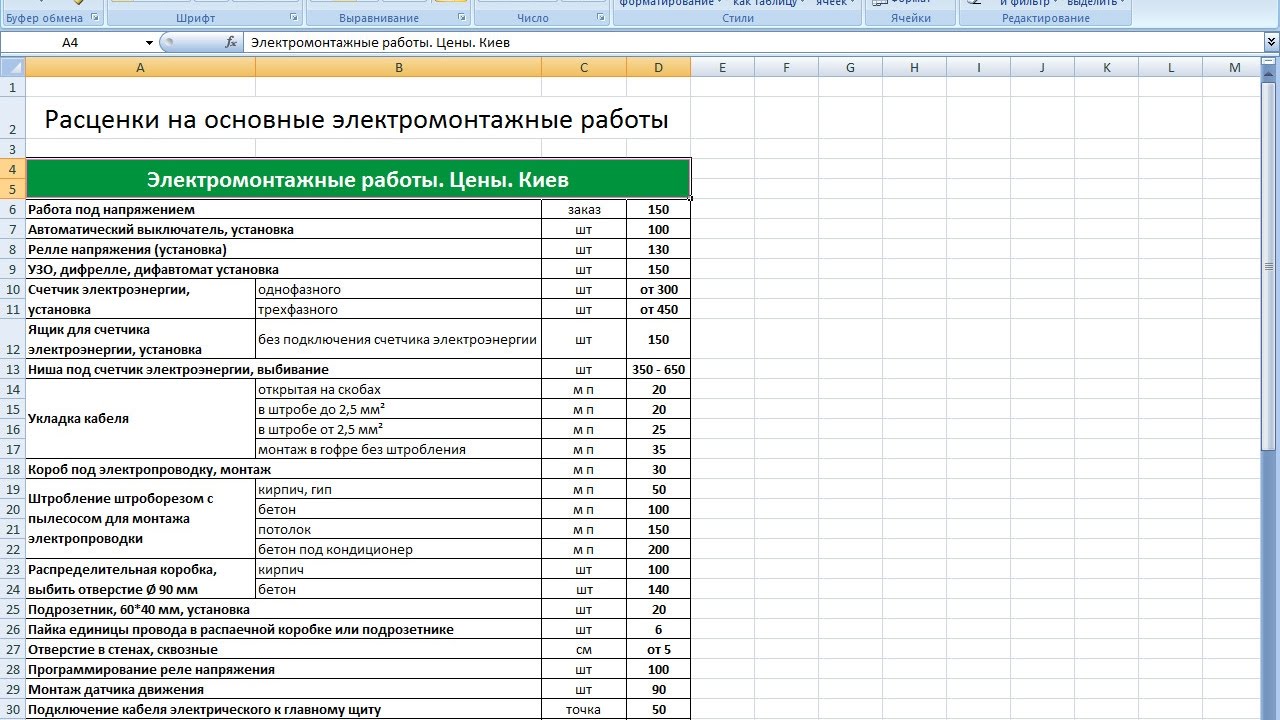1280x720 pixels.
Task: Select cell 'Штробление штроборезом с пылесосом'
Action: (140, 519)
